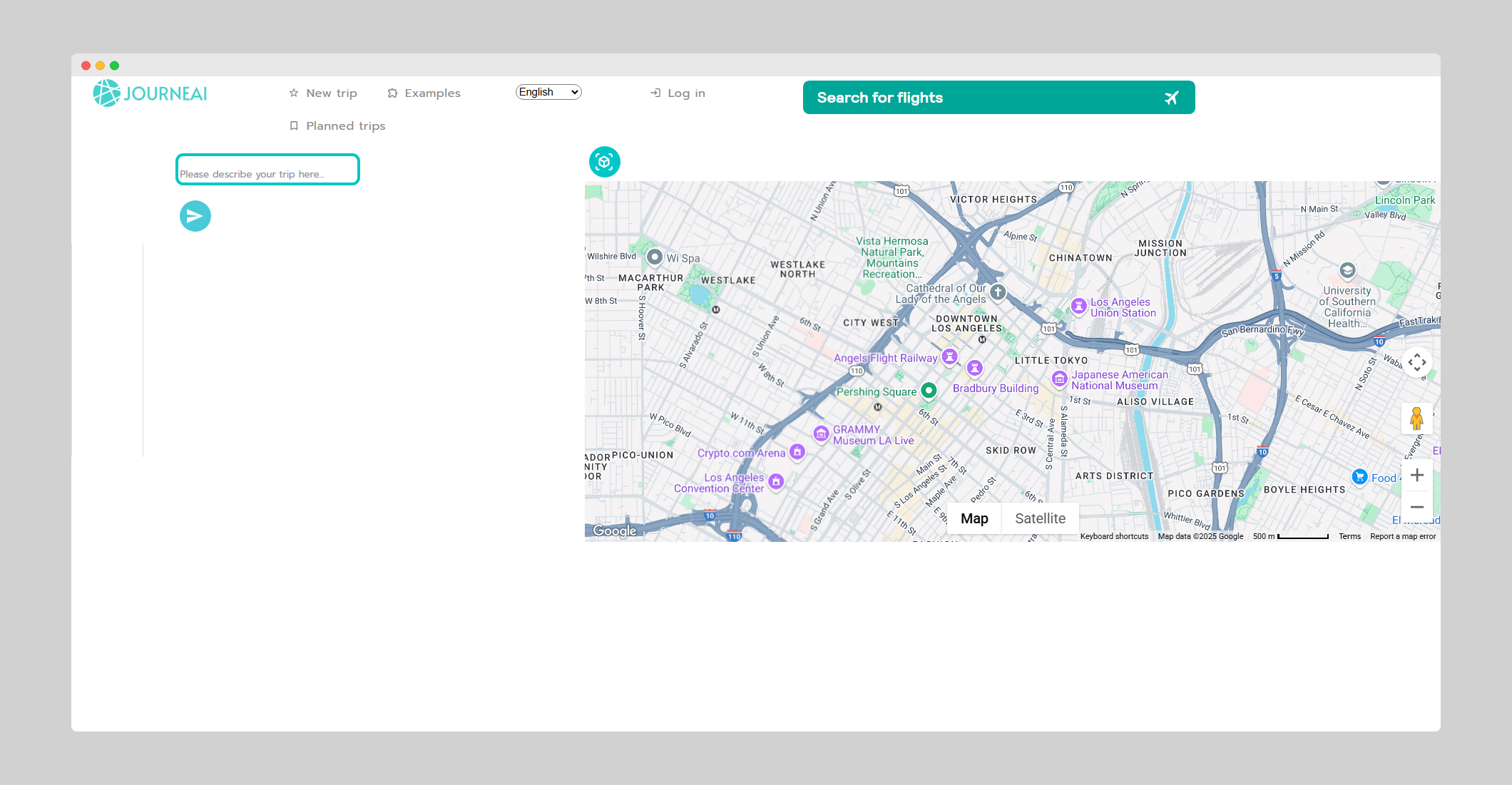Select the Los Angeles Union Station marker
Viewport: 1512px width, 785px height.
[1079, 307]
